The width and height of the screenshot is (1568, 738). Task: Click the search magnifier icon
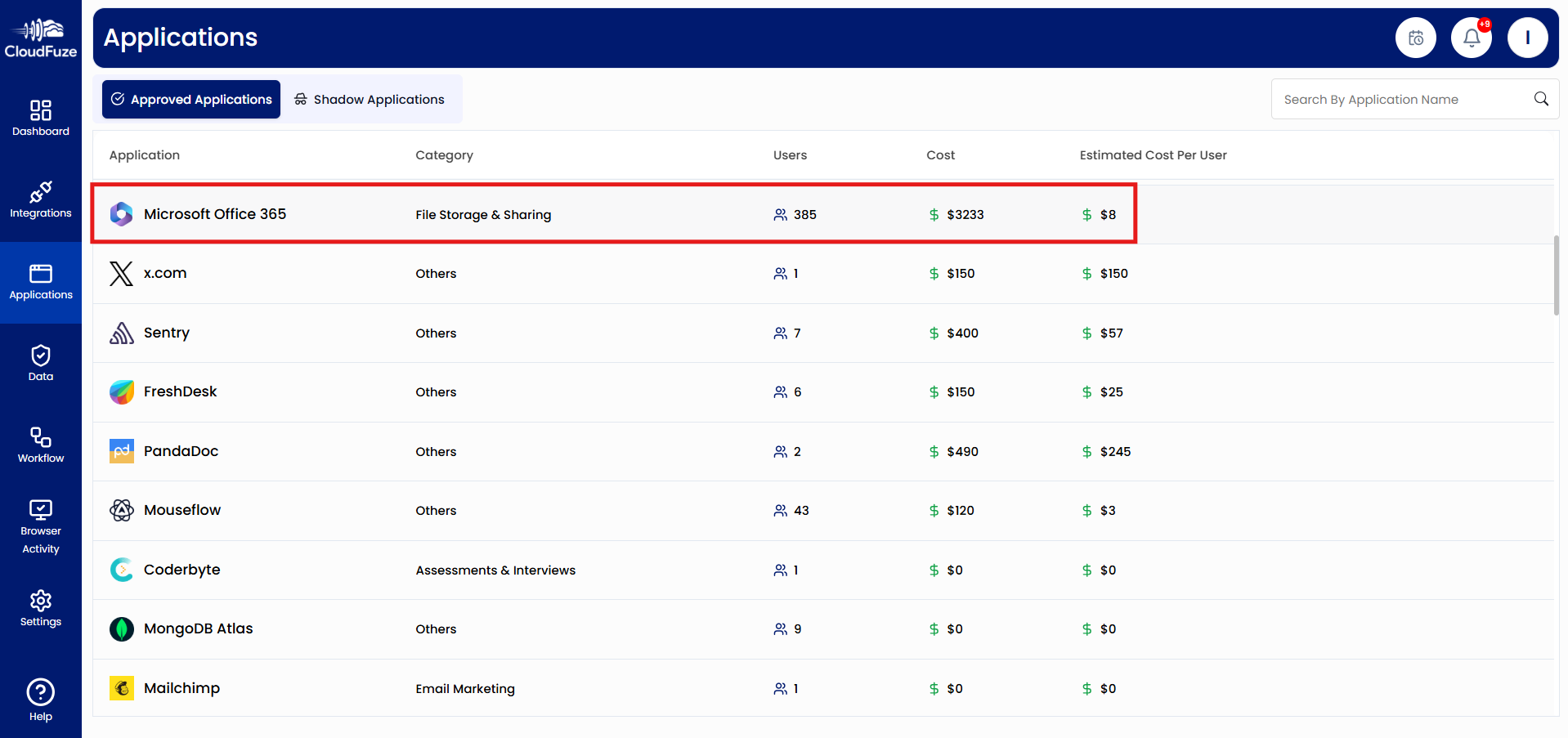tap(1540, 99)
